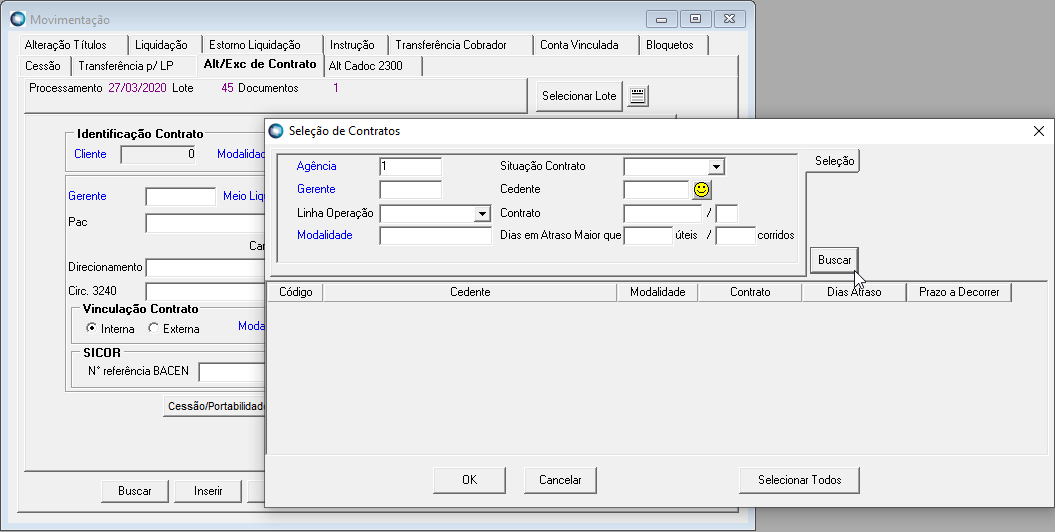The width and height of the screenshot is (1055, 532).
Task: Click the dias úteis input field
Action: click(x=648, y=235)
